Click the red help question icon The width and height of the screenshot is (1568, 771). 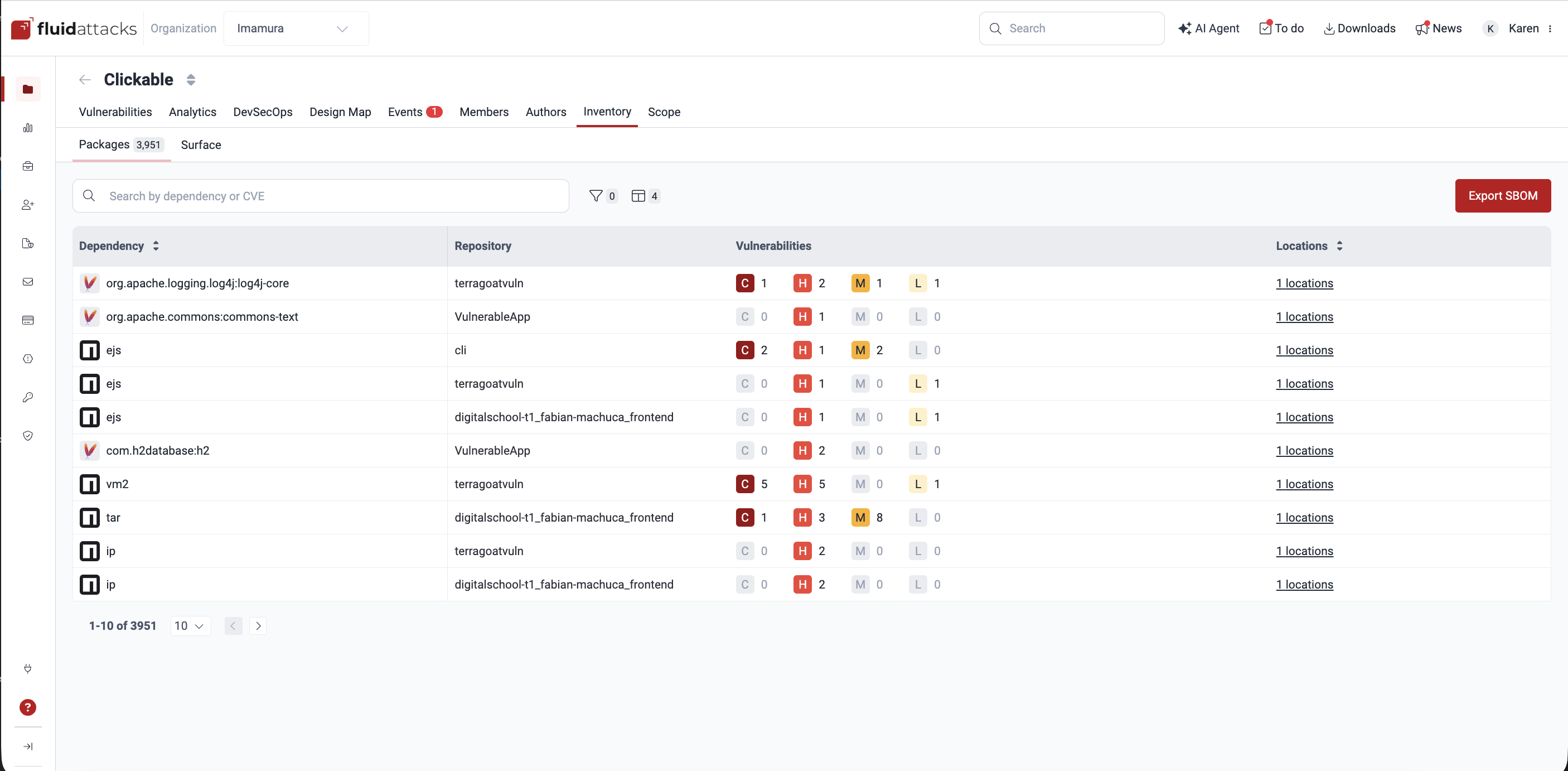tap(28, 707)
